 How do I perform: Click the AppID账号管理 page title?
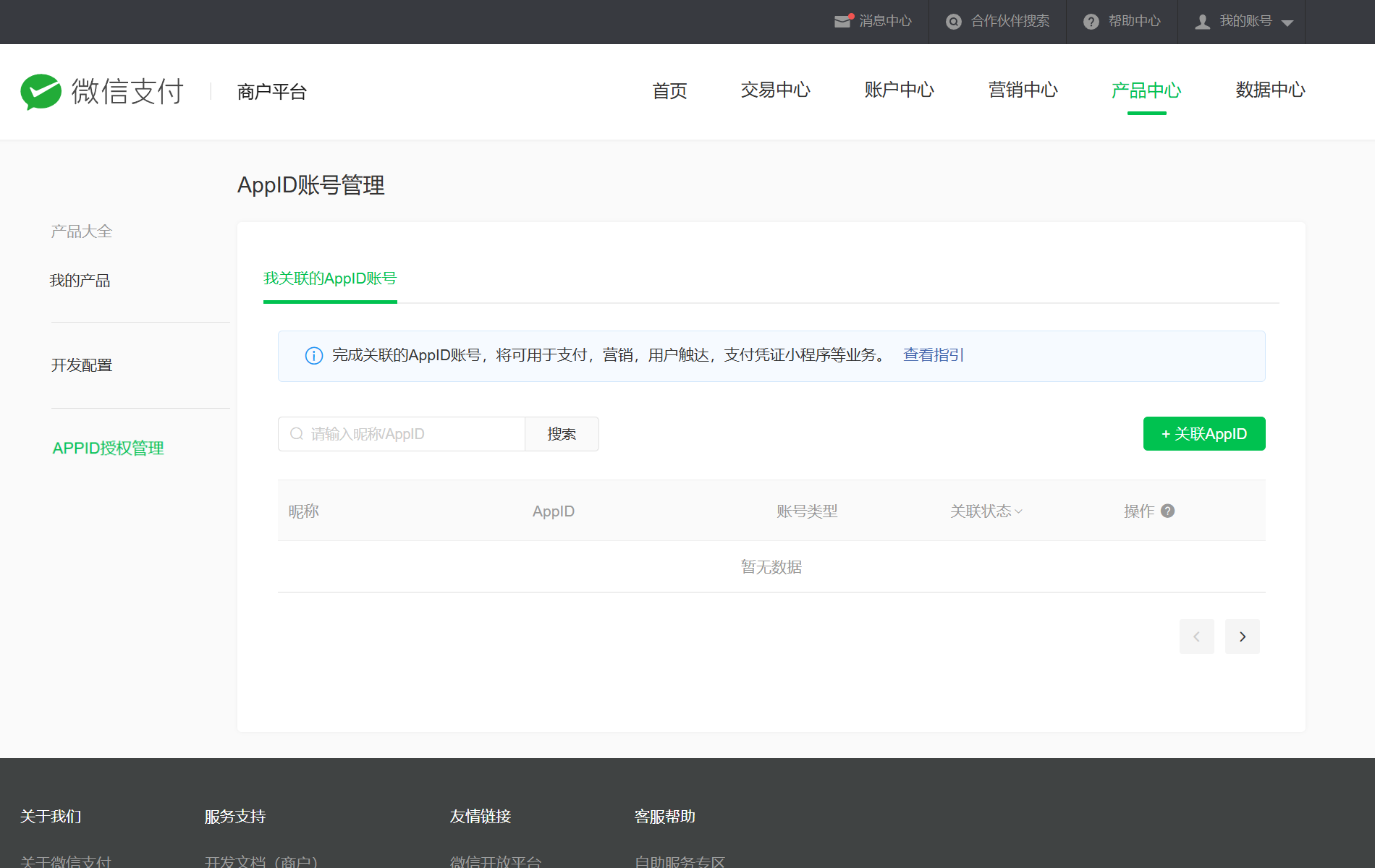click(x=311, y=185)
